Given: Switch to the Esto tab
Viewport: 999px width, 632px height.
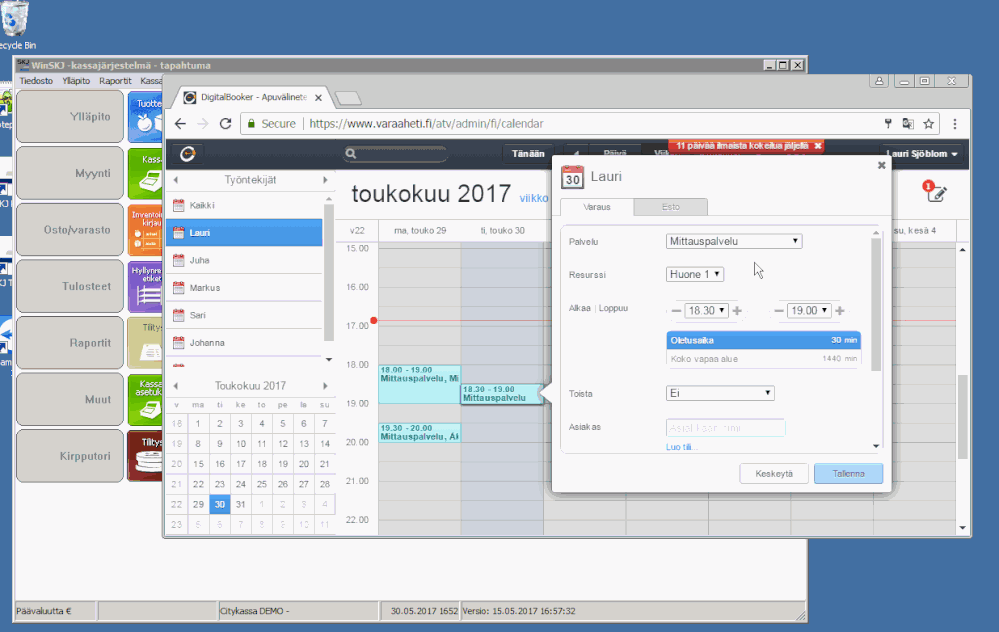Looking at the screenshot, I should [670, 206].
